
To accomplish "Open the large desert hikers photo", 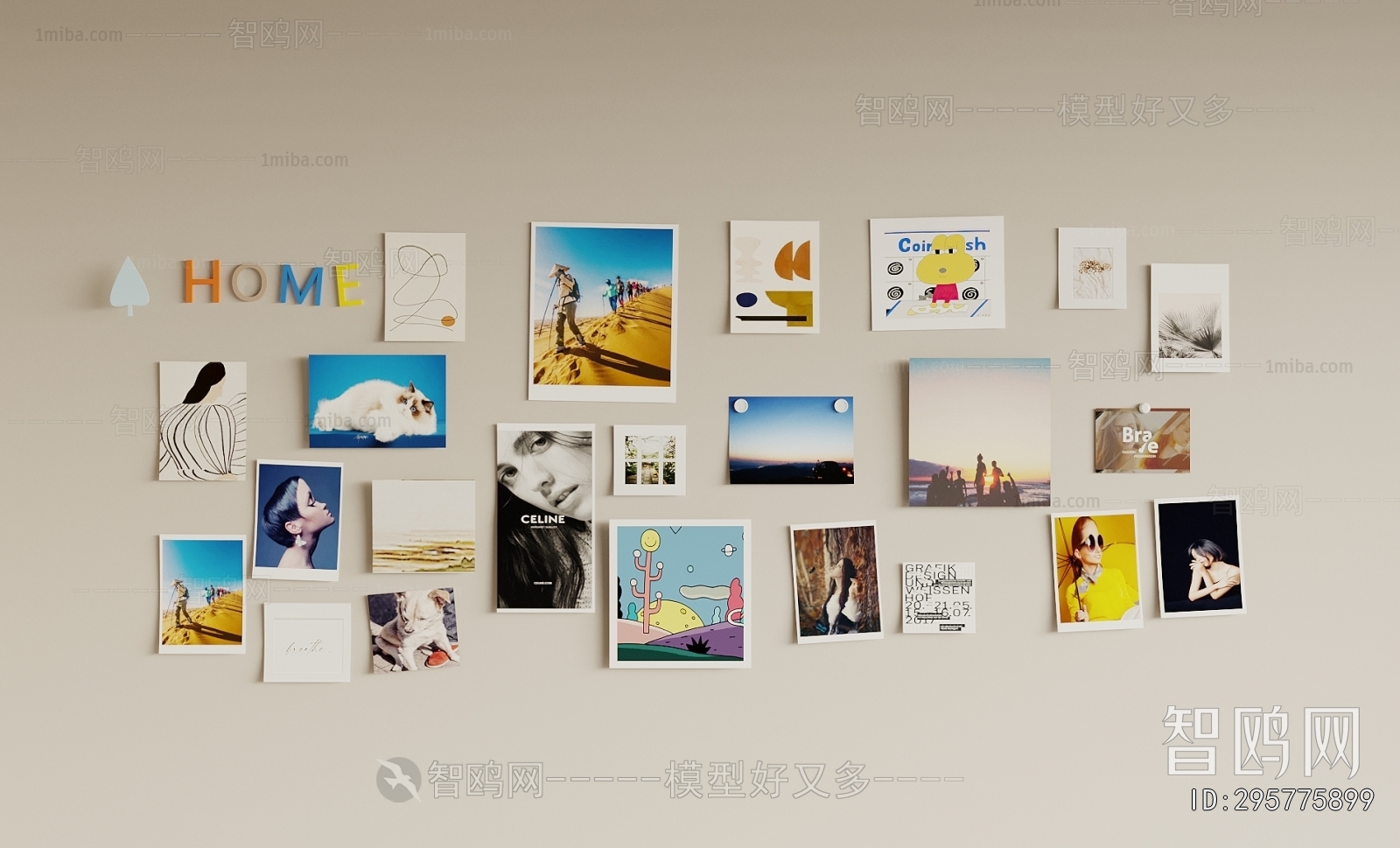I will point(603,312).
